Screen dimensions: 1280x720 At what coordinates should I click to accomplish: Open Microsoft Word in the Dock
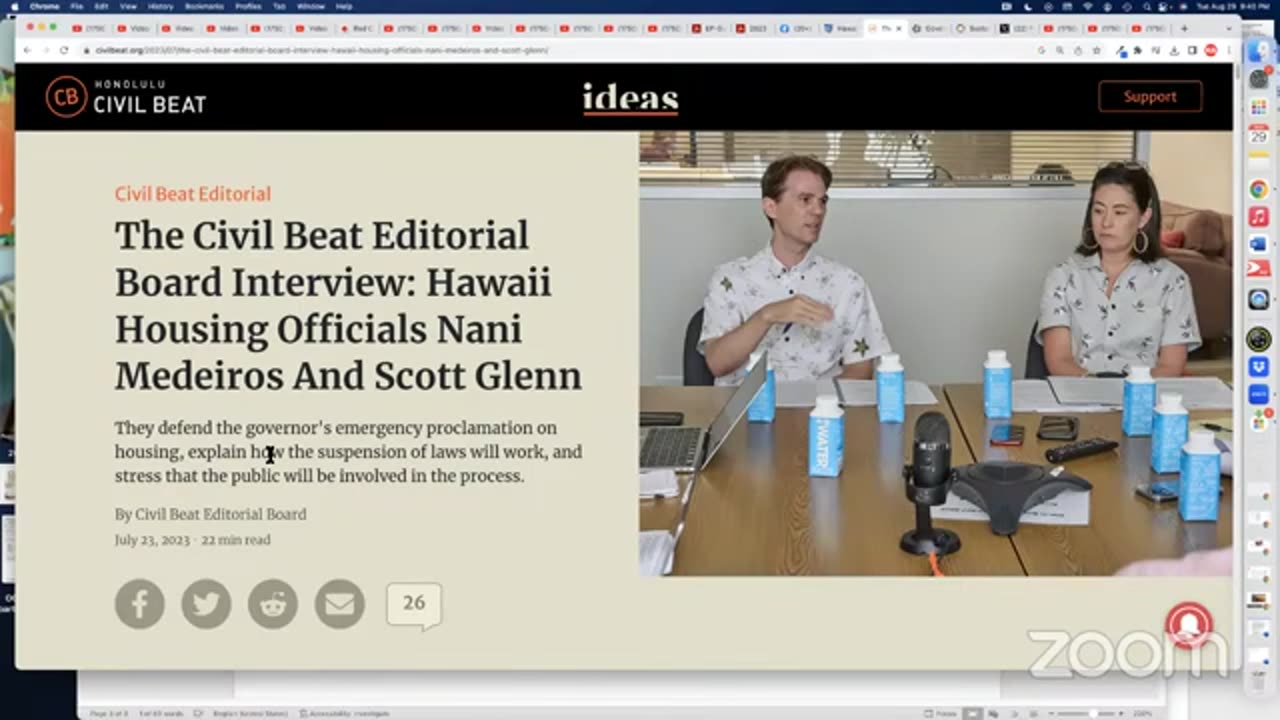click(x=1258, y=243)
